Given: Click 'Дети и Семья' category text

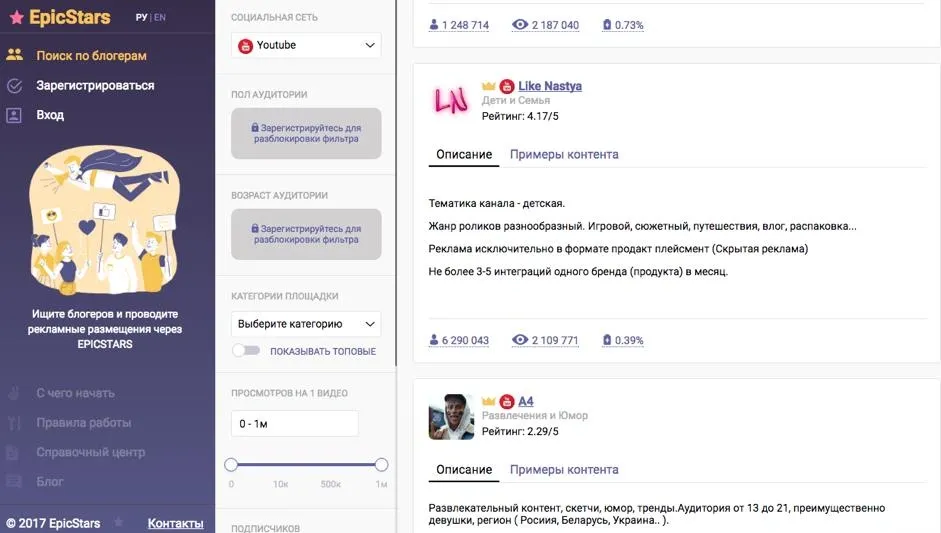Looking at the screenshot, I should [x=516, y=100].
